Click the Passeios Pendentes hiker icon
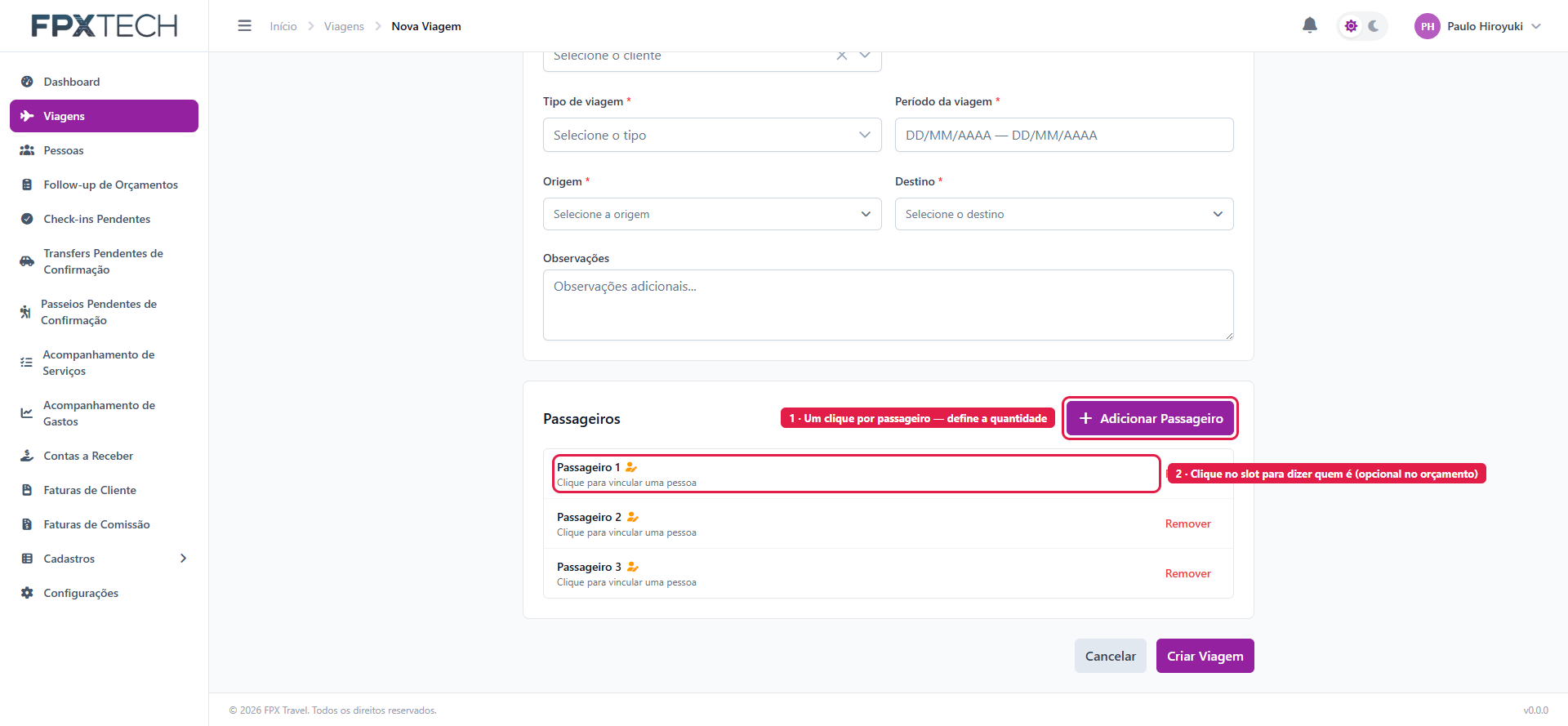This screenshot has width=1568, height=726. [x=25, y=312]
